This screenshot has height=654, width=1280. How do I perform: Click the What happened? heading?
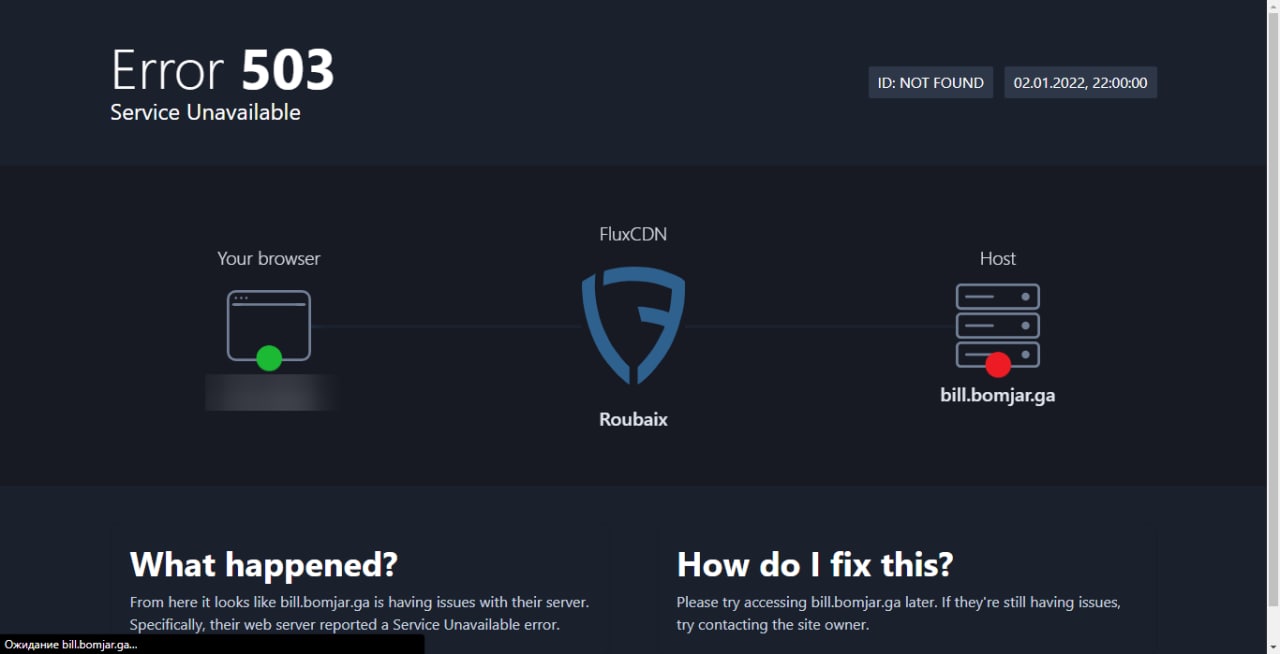pos(264,565)
